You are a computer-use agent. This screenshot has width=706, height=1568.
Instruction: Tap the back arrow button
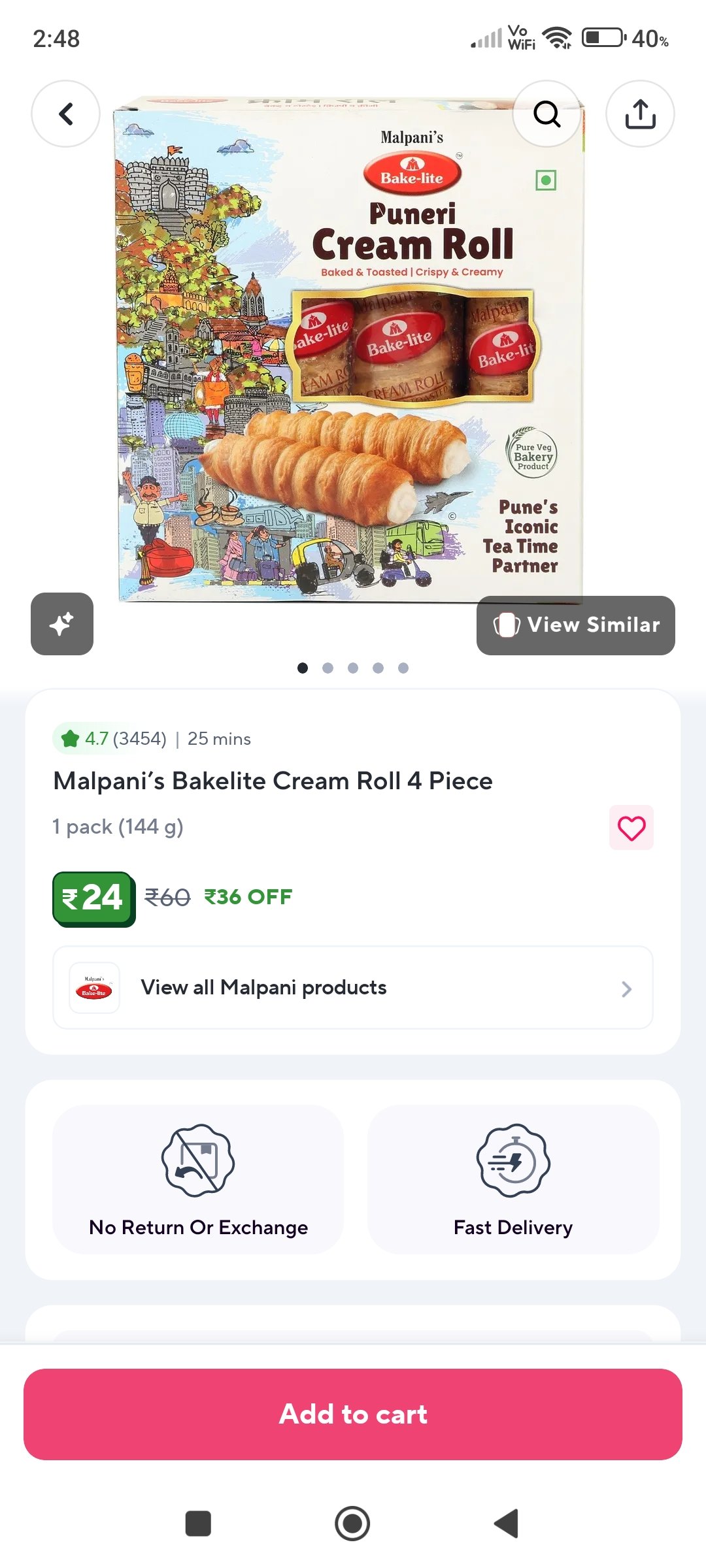click(65, 114)
